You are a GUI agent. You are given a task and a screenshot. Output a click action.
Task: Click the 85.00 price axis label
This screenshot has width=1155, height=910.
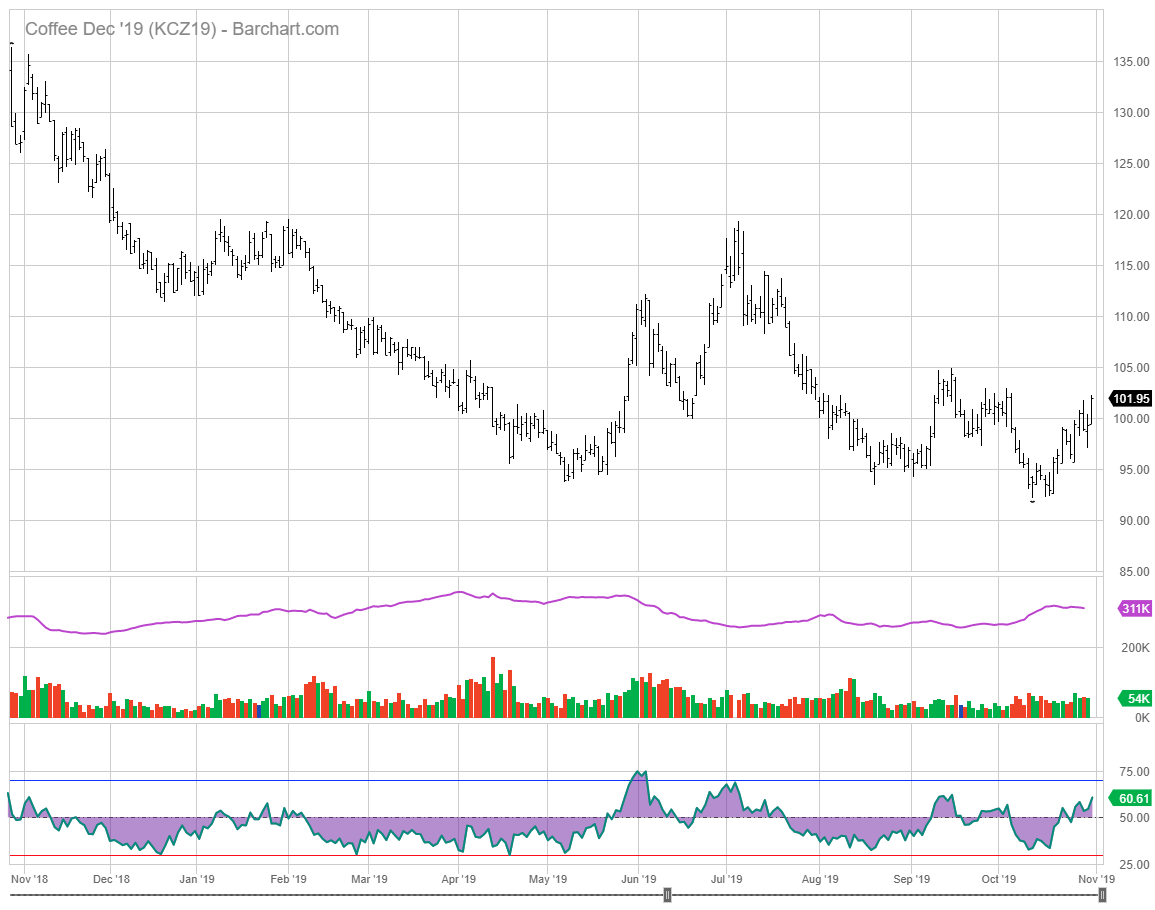pos(1134,571)
